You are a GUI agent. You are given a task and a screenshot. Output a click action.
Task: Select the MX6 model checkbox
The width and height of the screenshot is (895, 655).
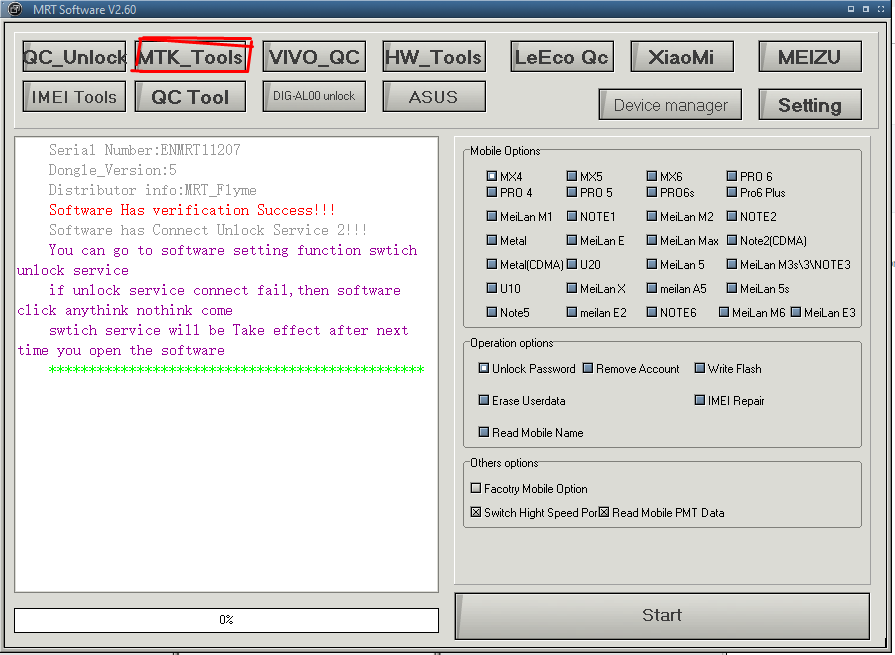pos(651,176)
